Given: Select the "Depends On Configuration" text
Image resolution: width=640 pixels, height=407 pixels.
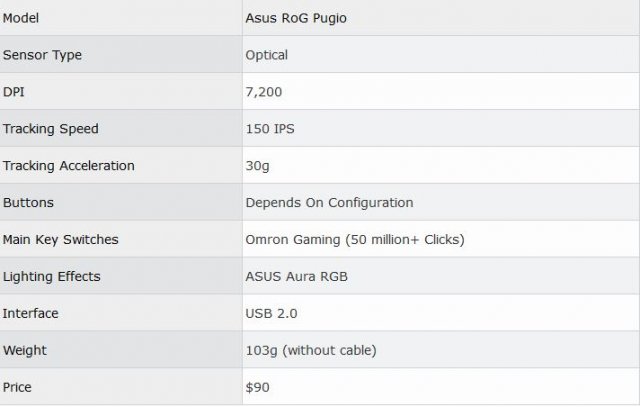Looking at the screenshot, I should 329,203.
